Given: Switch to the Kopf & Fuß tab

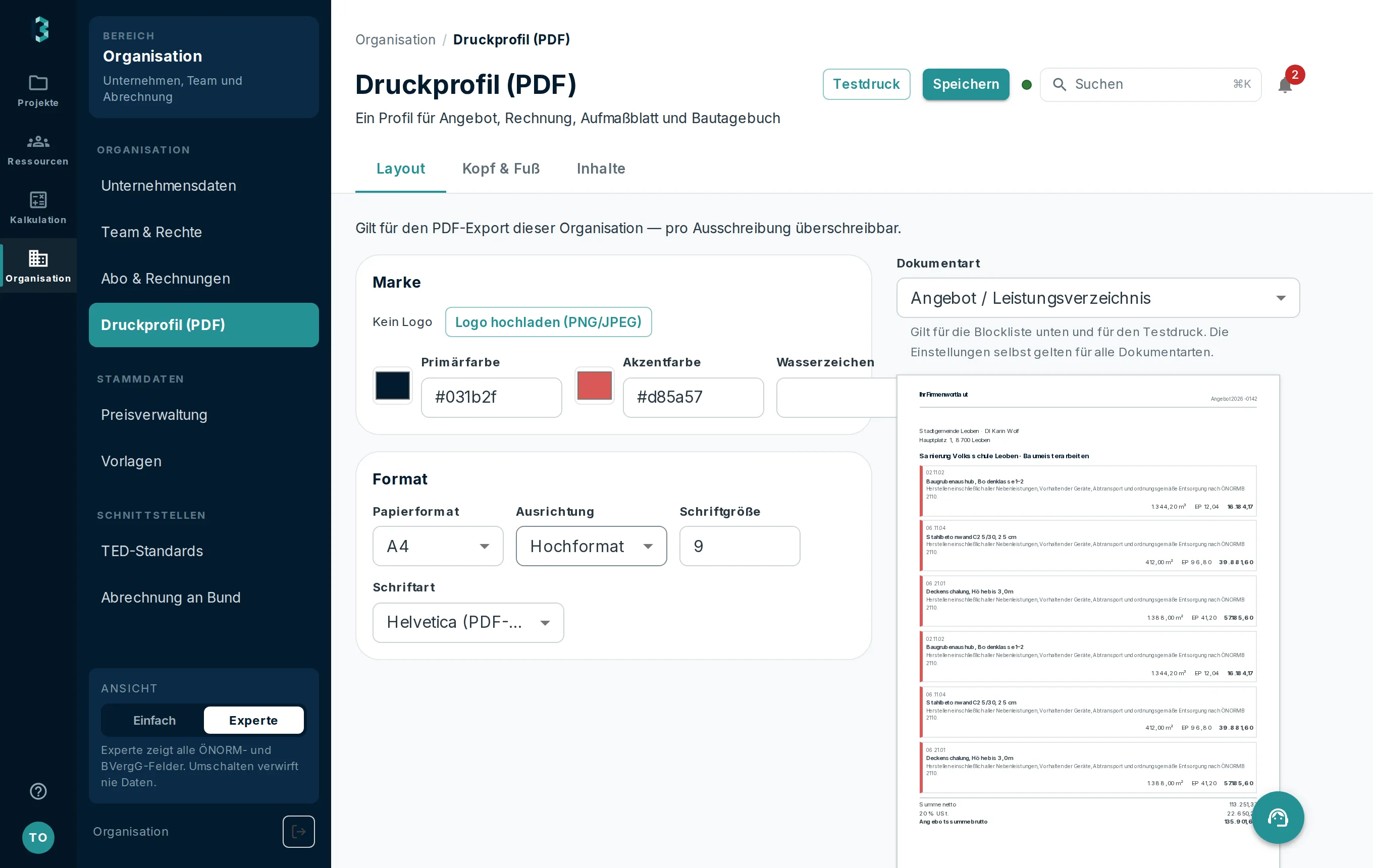Looking at the screenshot, I should pyautogui.click(x=501, y=169).
